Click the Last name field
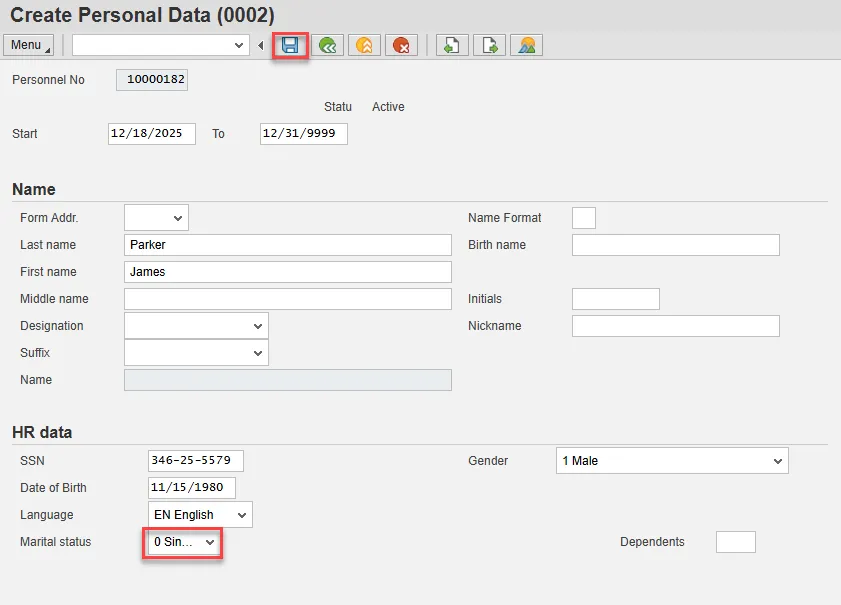841x605 pixels. [x=288, y=245]
